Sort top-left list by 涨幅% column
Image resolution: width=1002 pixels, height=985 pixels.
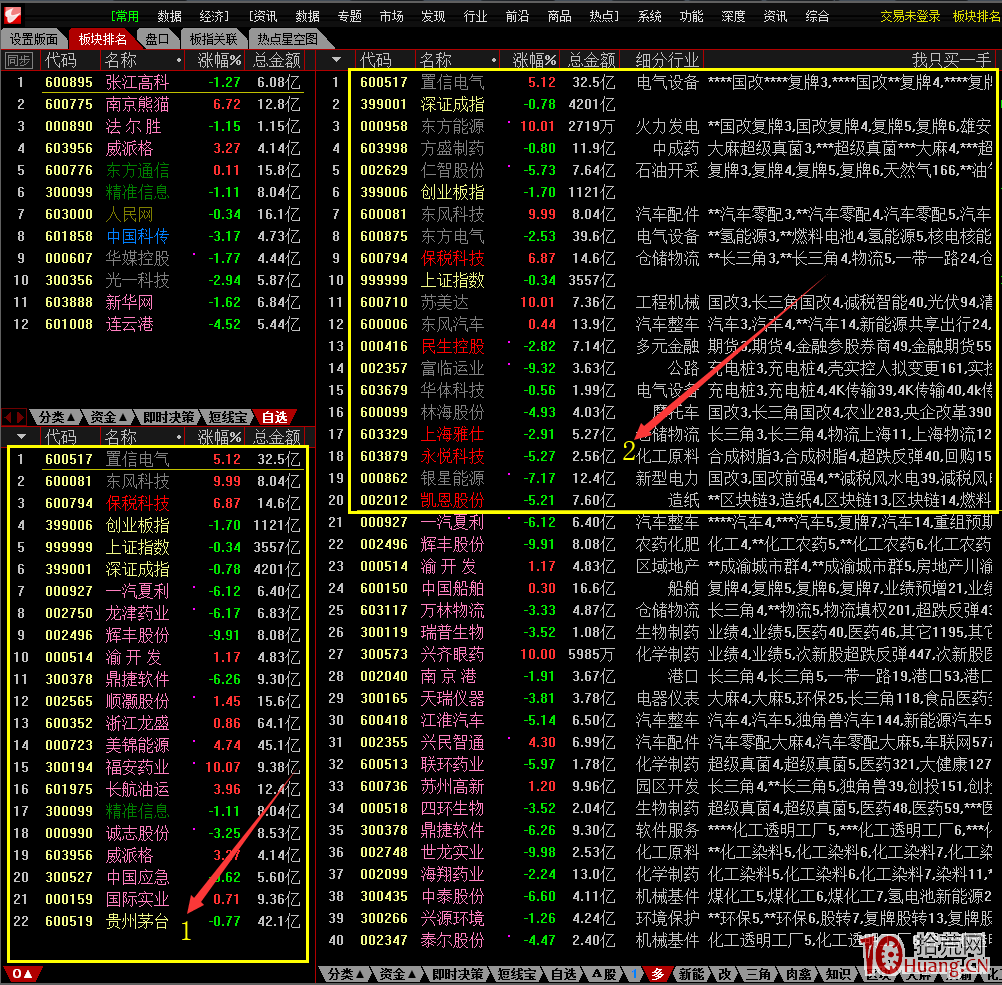(x=219, y=60)
